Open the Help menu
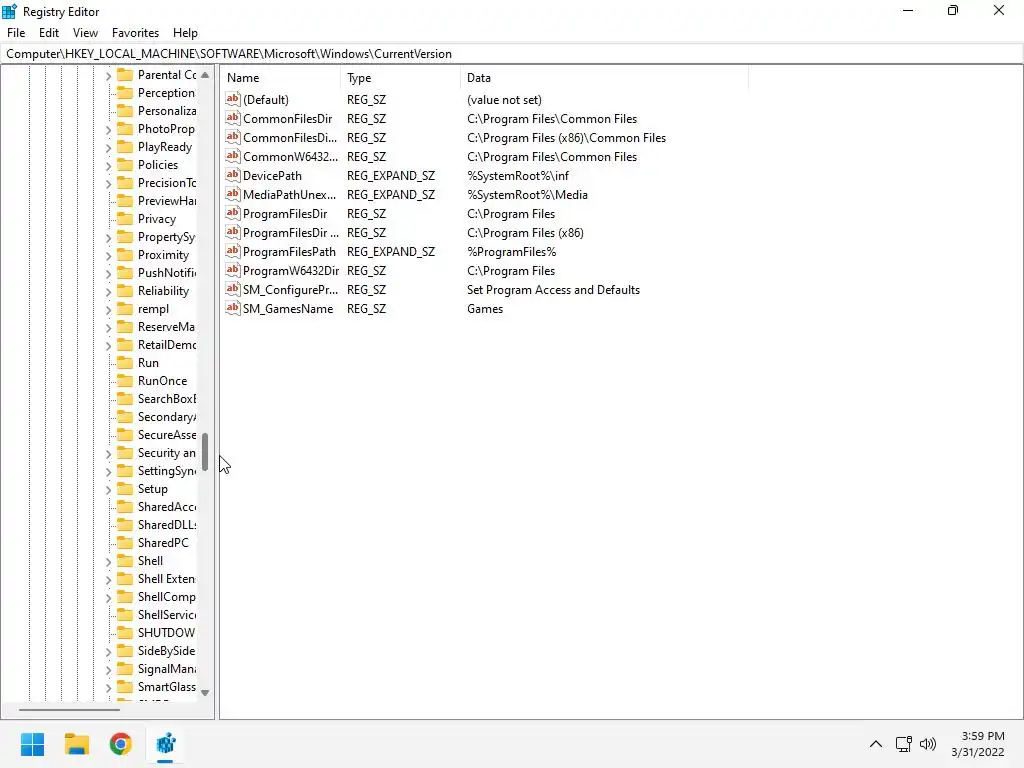Viewport: 1024px width, 768px height. click(x=185, y=33)
